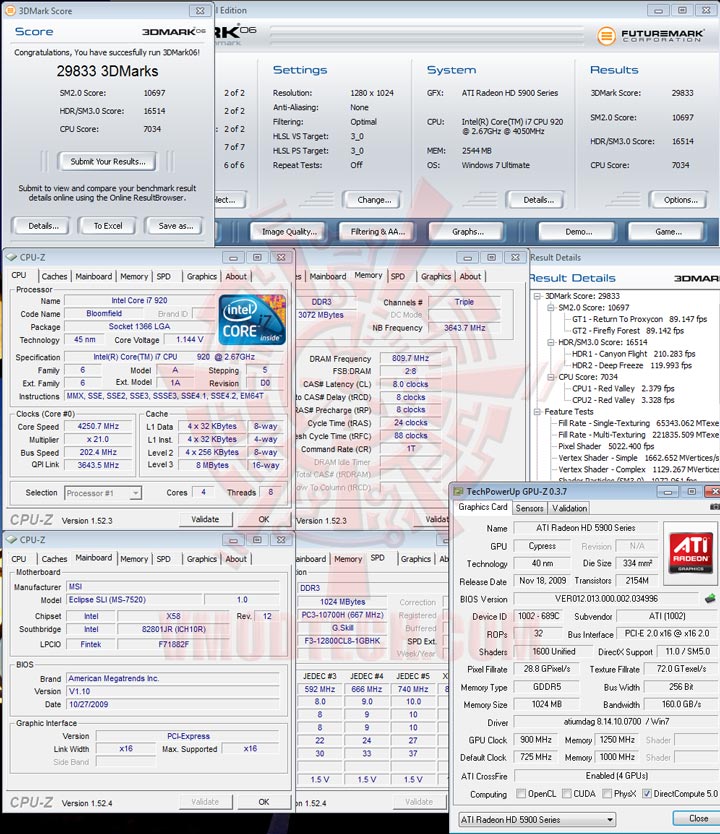Select CPU1 - Red Valley result row
The width and height of the screenshot is (720, 834).
(623, 388)
